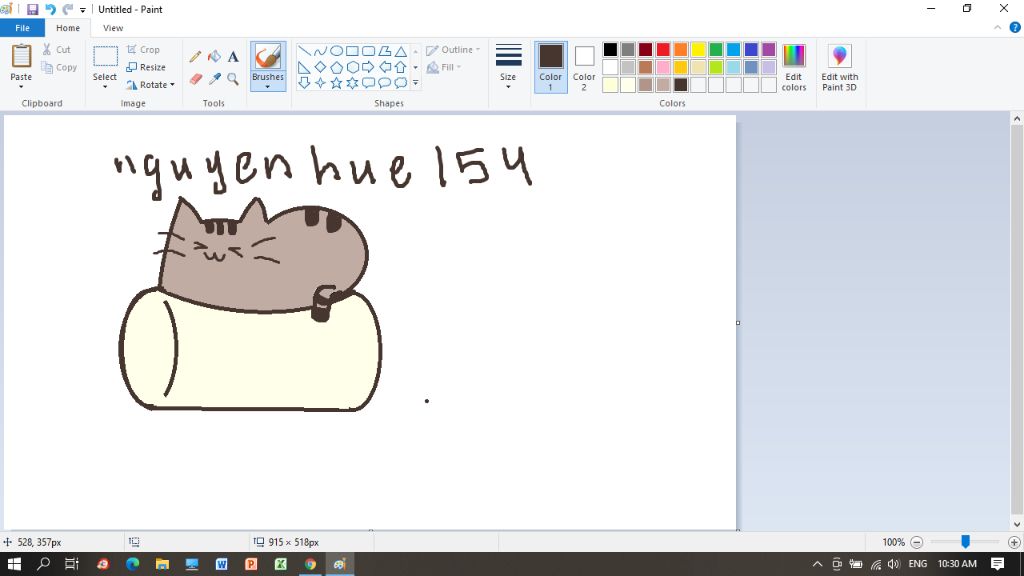The width and height of the screenshot is (1024, 576).
Task: Open the File menu
Action: tap(22, 28)
